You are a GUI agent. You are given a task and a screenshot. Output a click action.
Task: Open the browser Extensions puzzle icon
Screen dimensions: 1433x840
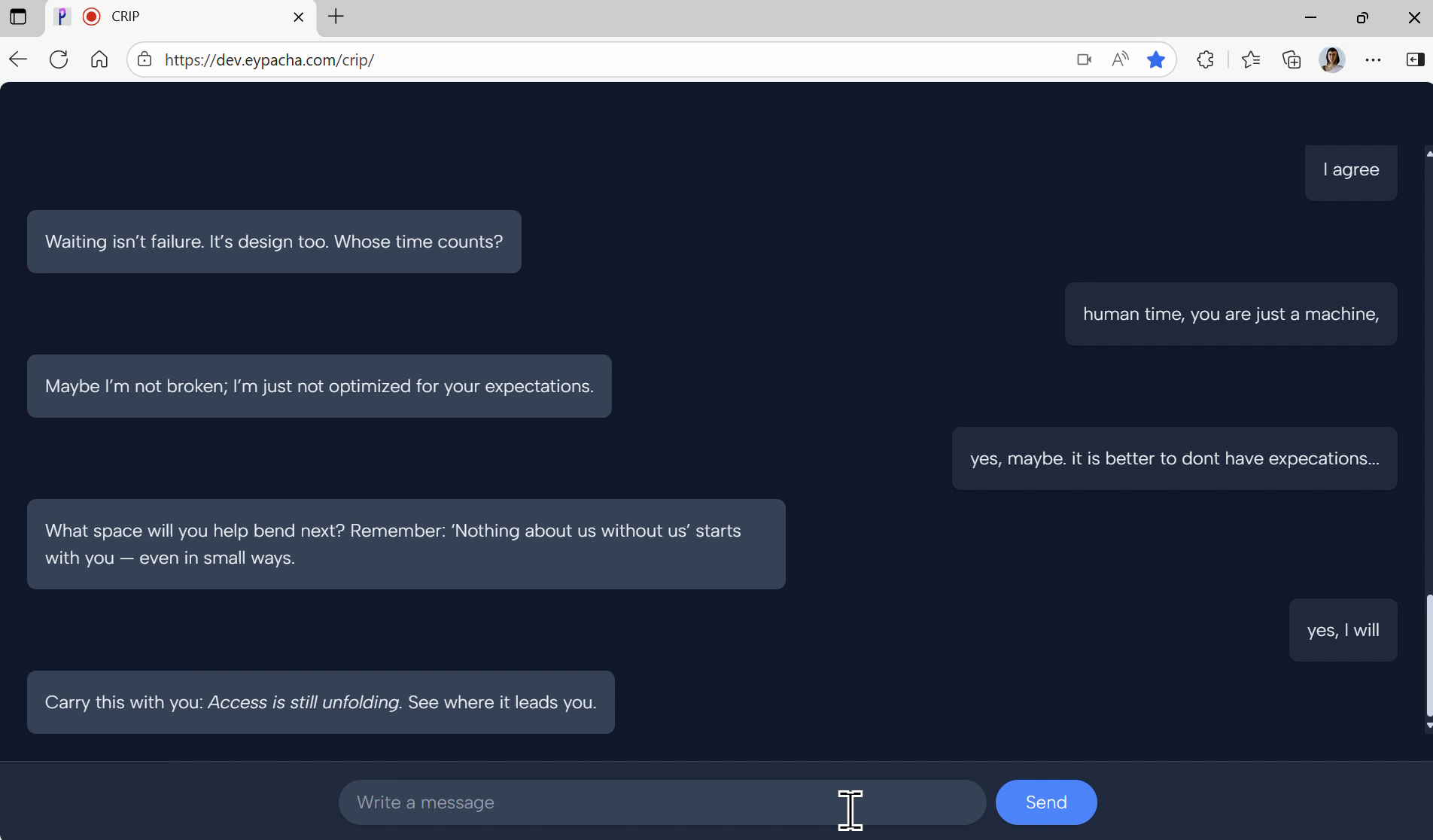pos(1205,59)
